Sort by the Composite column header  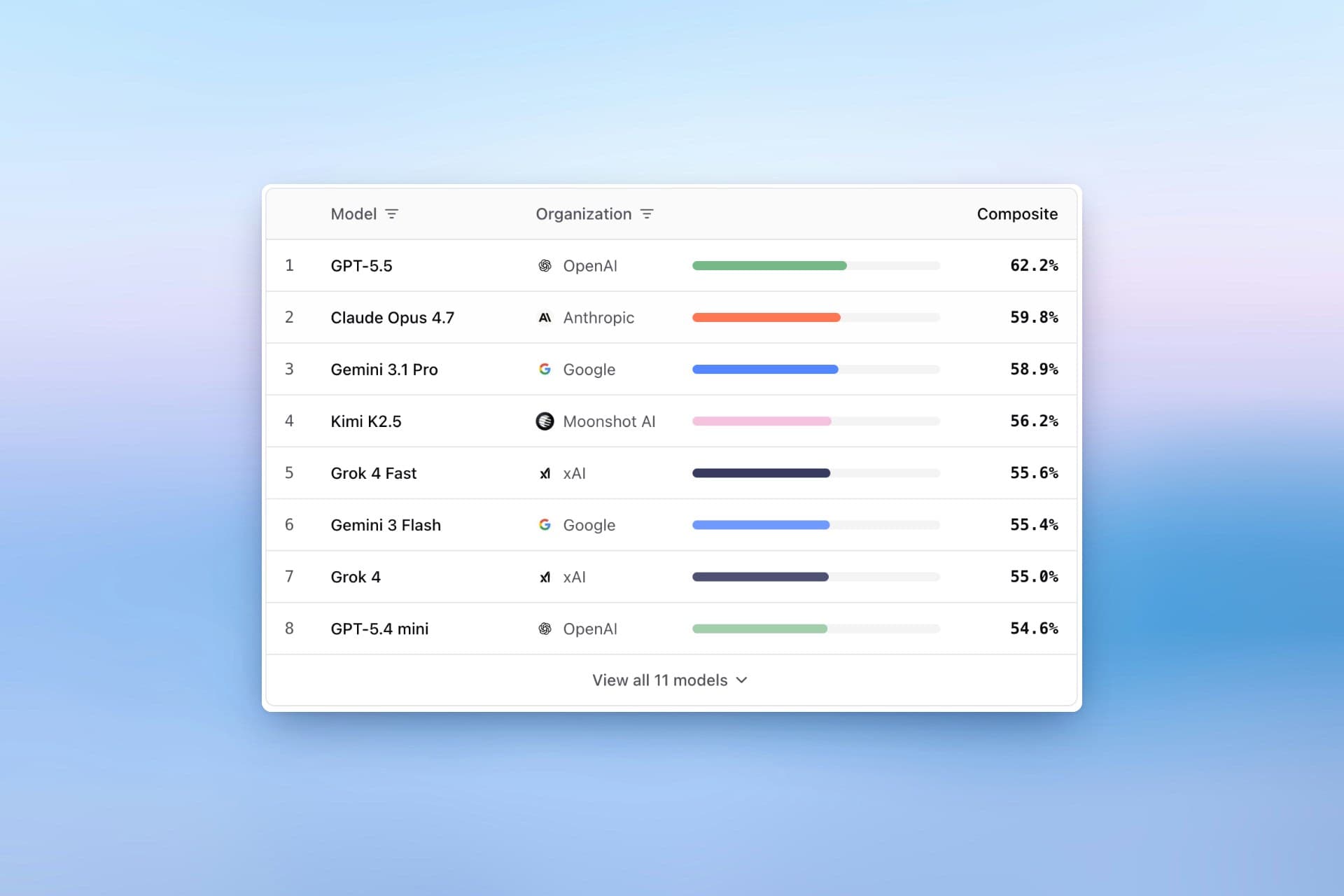point(1017,214)
